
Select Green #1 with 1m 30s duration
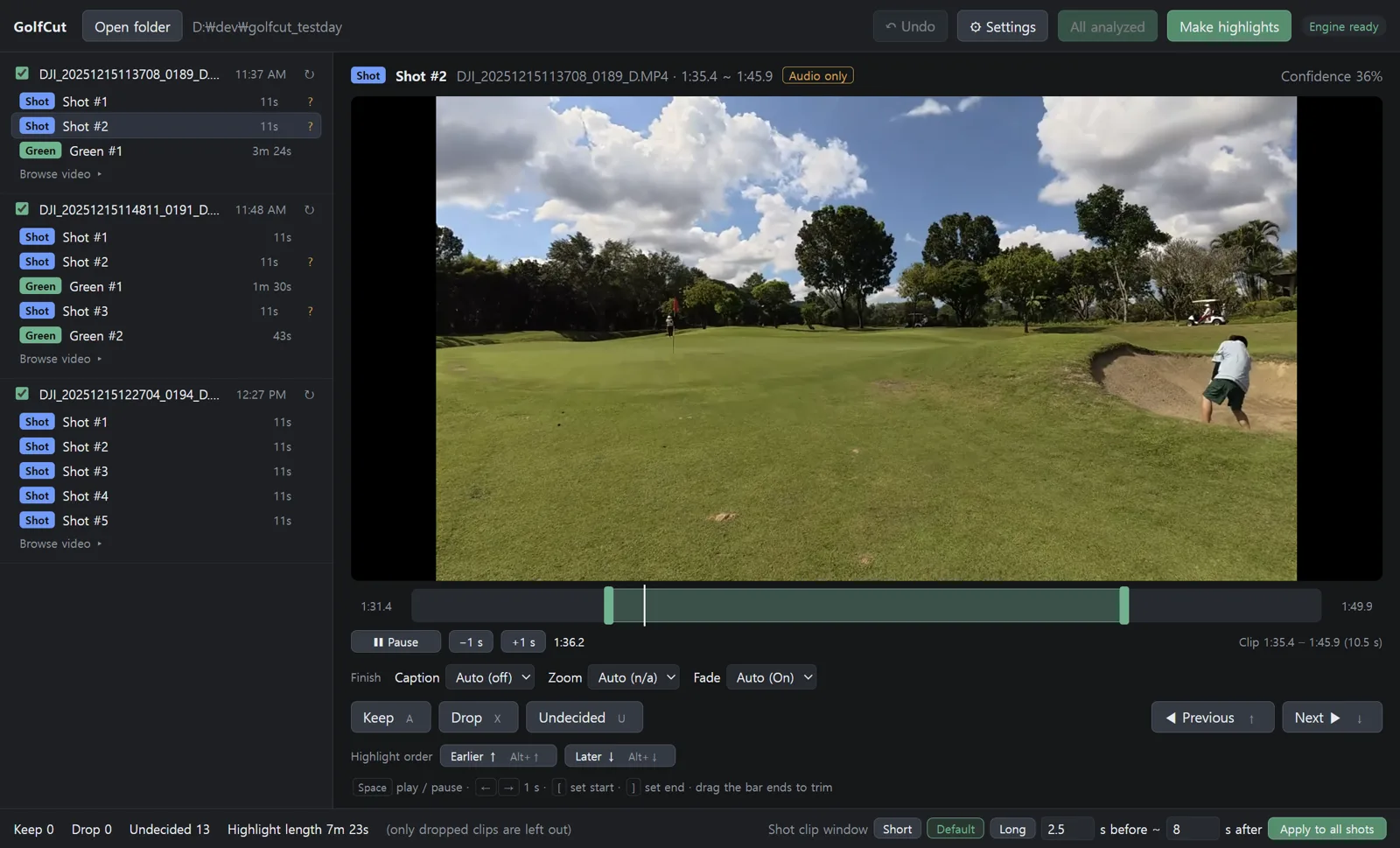click(165, 287)
